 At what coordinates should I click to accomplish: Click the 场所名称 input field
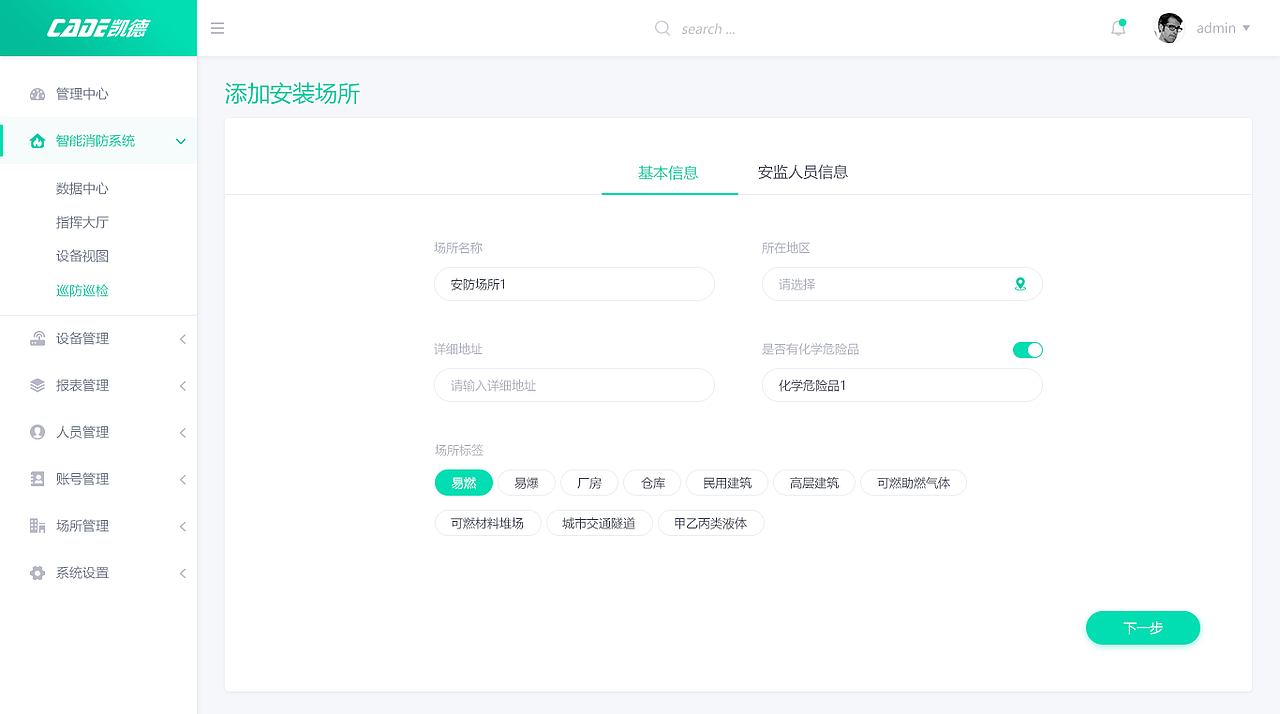coord(574,284)
